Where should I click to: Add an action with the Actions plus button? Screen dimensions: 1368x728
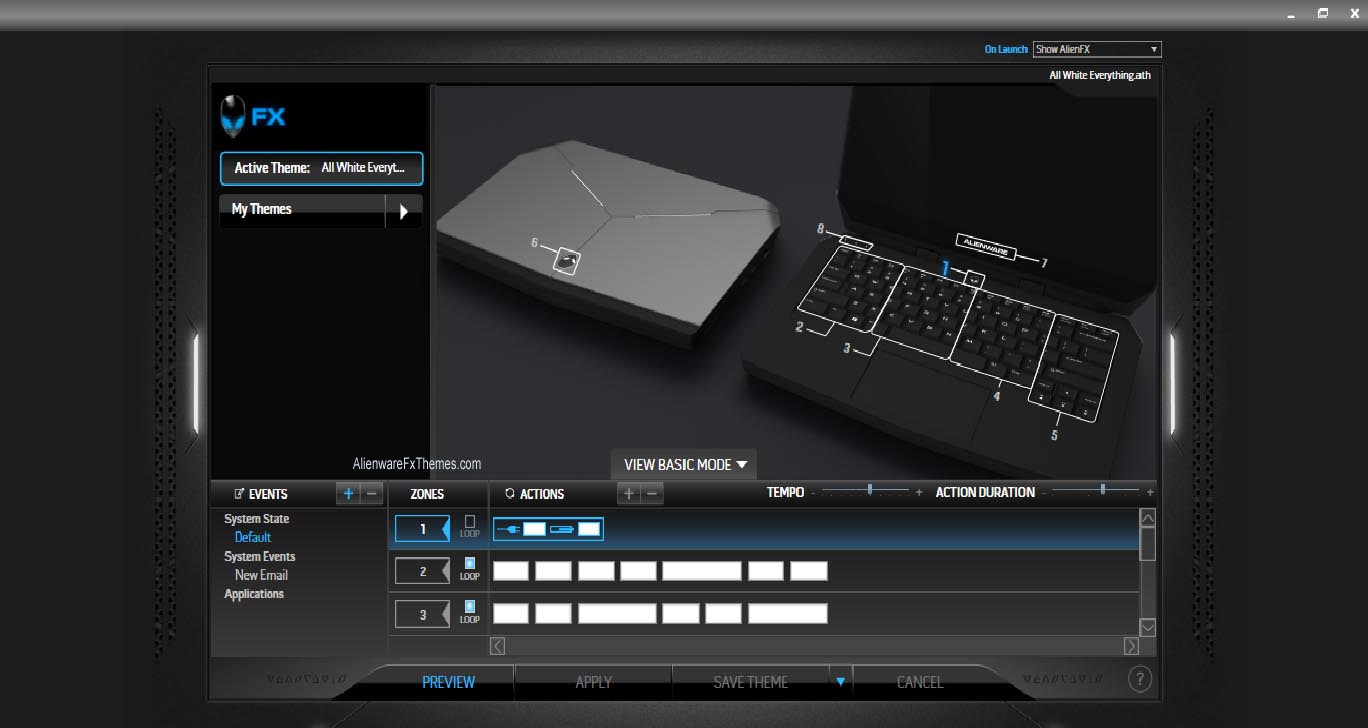(x=628, y=494)
